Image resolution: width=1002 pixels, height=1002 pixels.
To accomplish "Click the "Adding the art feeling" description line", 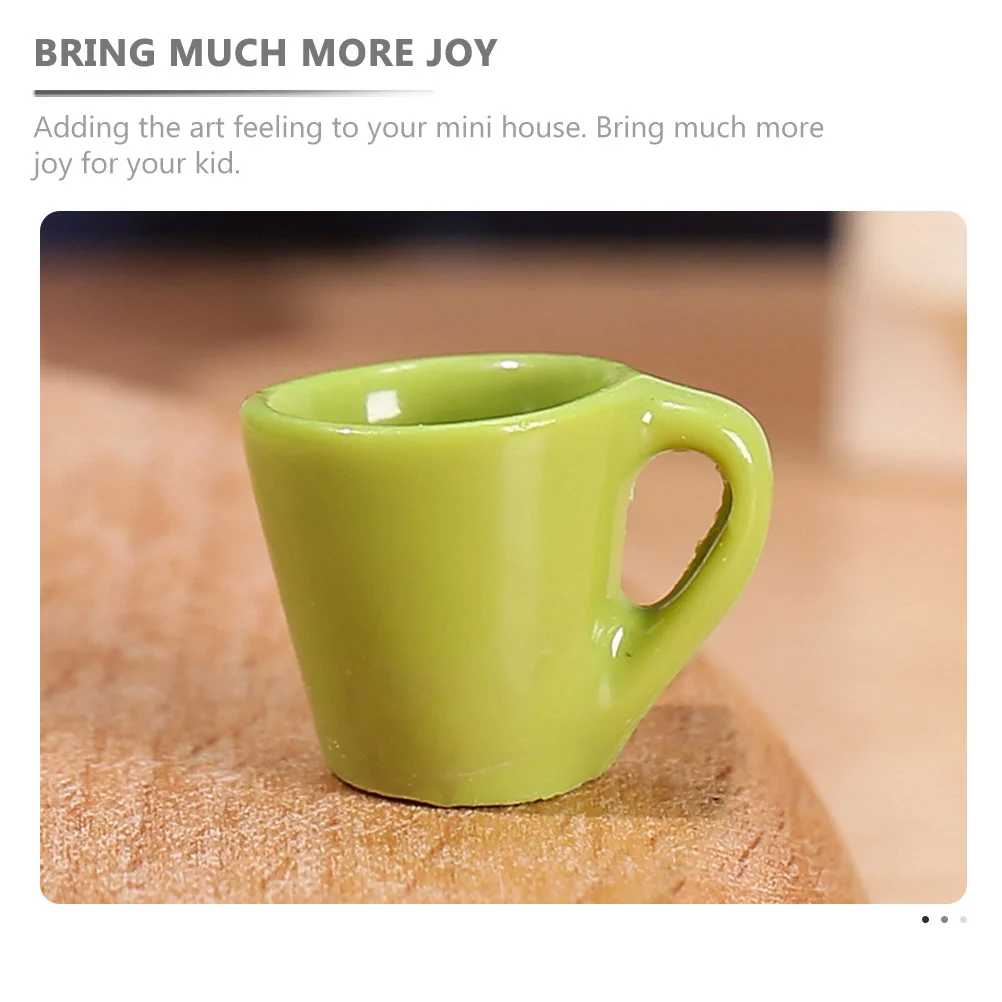I will [x=428, y=127].
